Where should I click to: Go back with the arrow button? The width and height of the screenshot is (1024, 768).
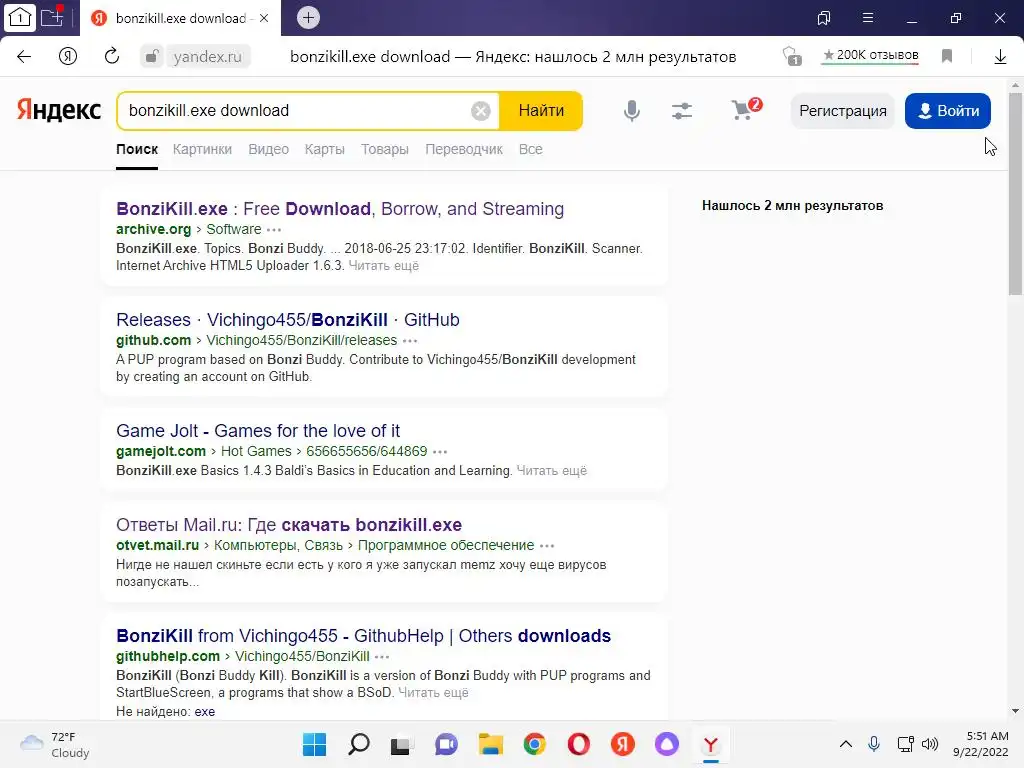click(24, 57)
